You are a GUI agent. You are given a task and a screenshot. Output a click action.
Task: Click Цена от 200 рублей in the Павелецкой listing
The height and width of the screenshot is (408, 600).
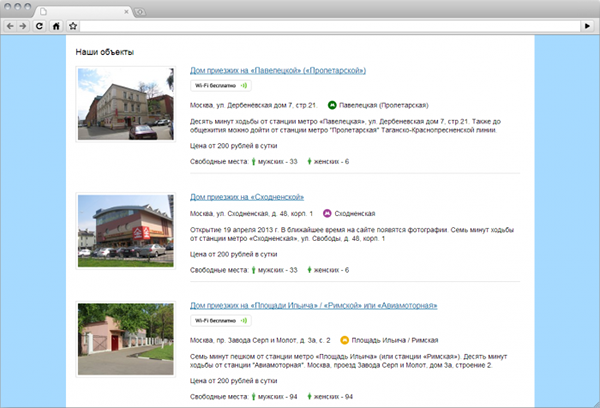[233, 146]
